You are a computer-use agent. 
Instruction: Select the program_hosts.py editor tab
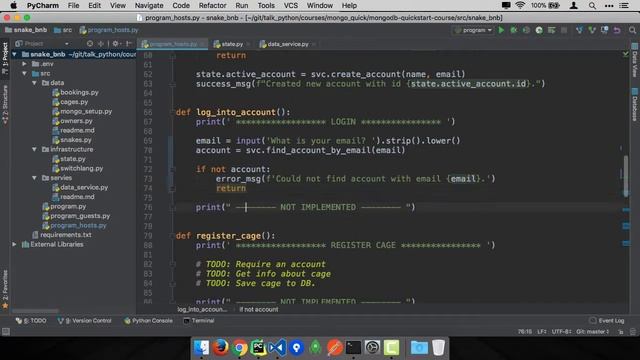[x=172, y=44]
